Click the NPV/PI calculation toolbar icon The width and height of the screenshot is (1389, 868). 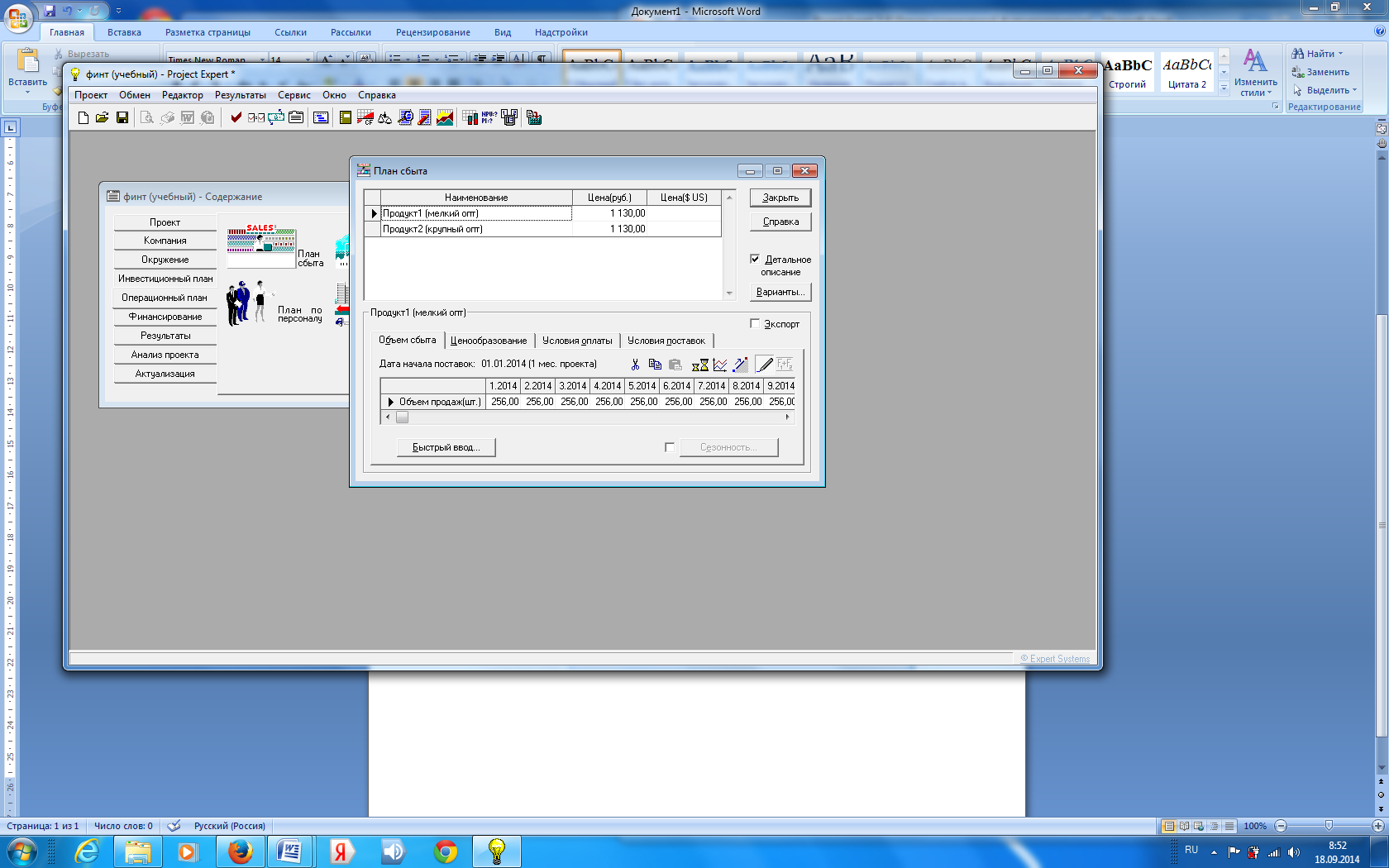(x=489, y=118)
